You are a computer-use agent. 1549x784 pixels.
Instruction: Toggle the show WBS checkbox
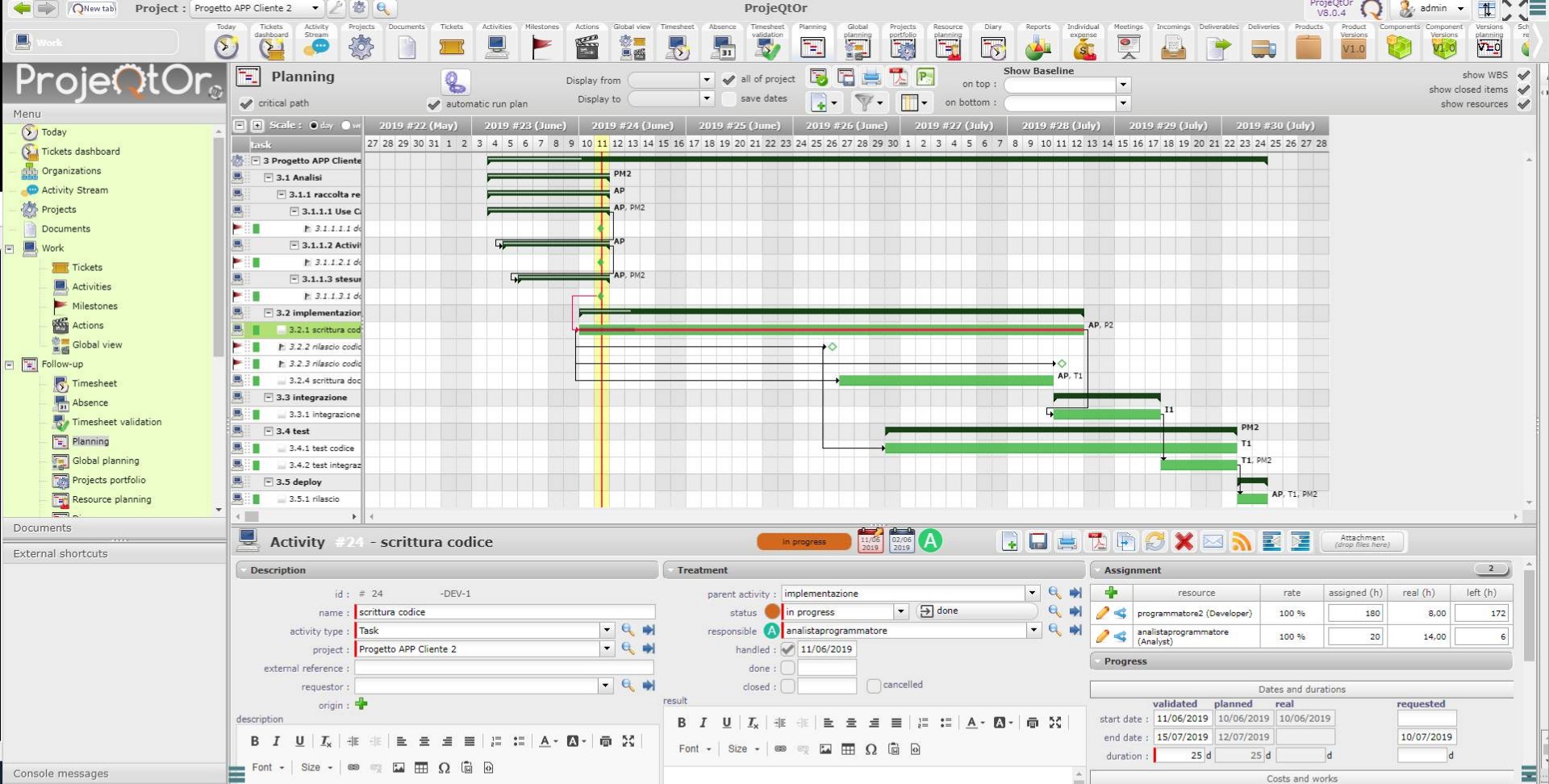(1523, 75)
